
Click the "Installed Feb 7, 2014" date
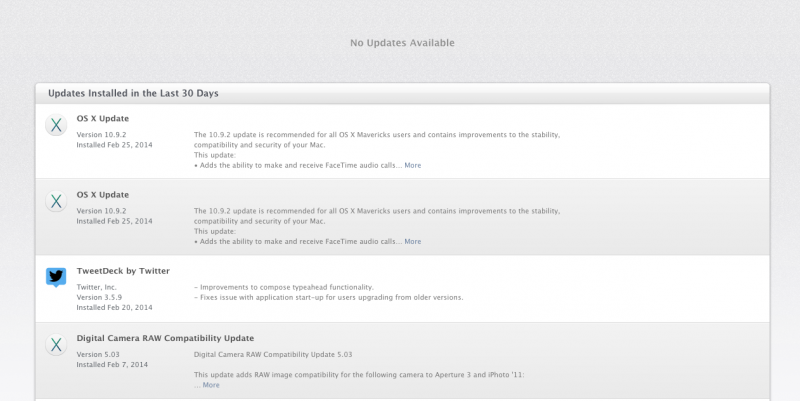click(x=112, y=364)
